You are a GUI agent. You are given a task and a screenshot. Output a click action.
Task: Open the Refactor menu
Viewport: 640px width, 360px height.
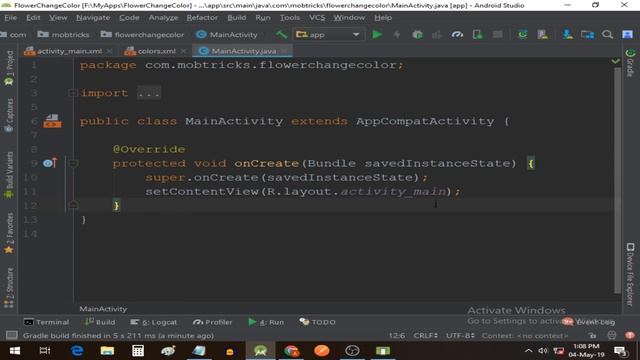click(202, 18)
